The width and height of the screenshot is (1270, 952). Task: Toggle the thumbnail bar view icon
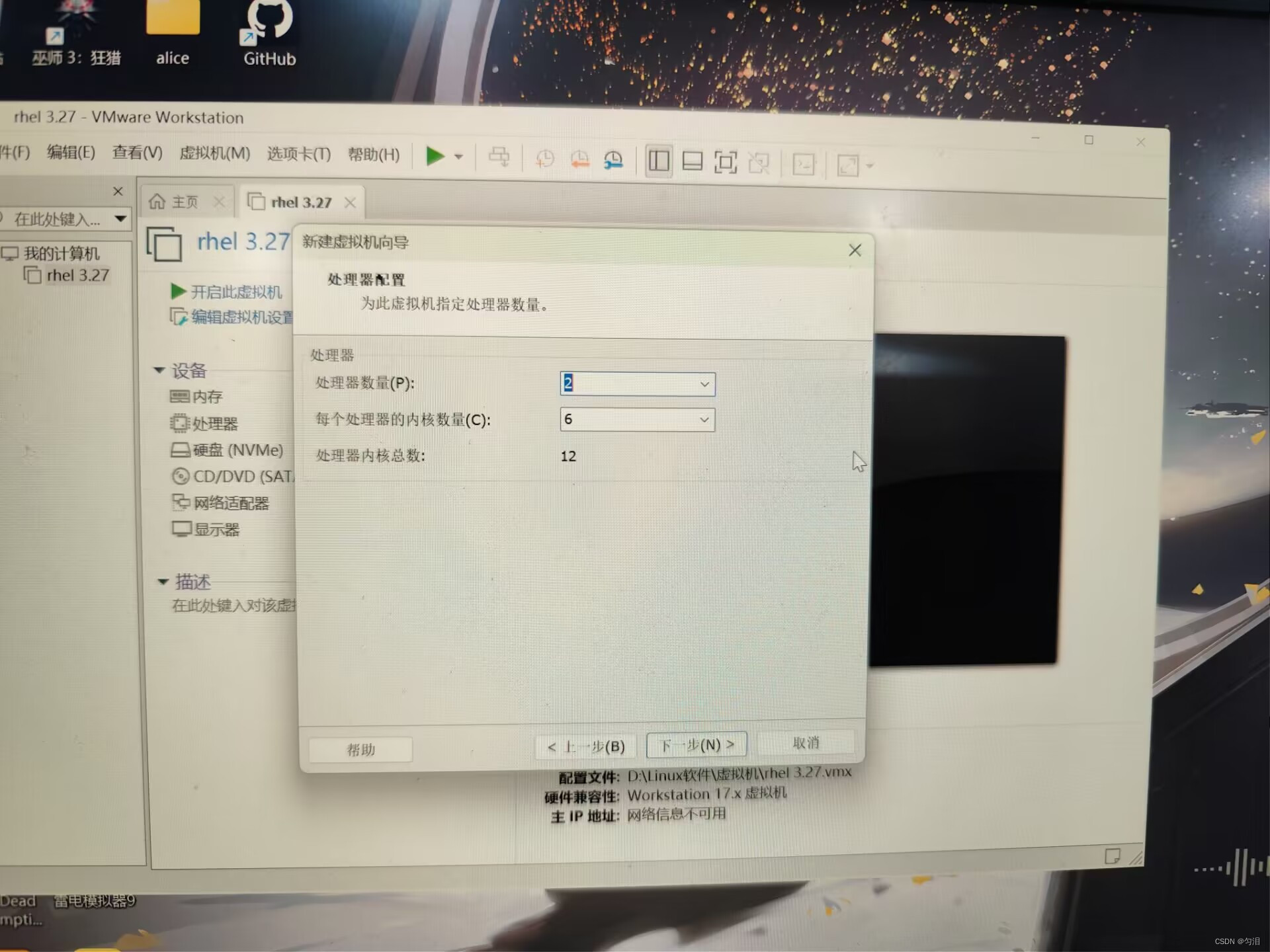tap(692, 161)
